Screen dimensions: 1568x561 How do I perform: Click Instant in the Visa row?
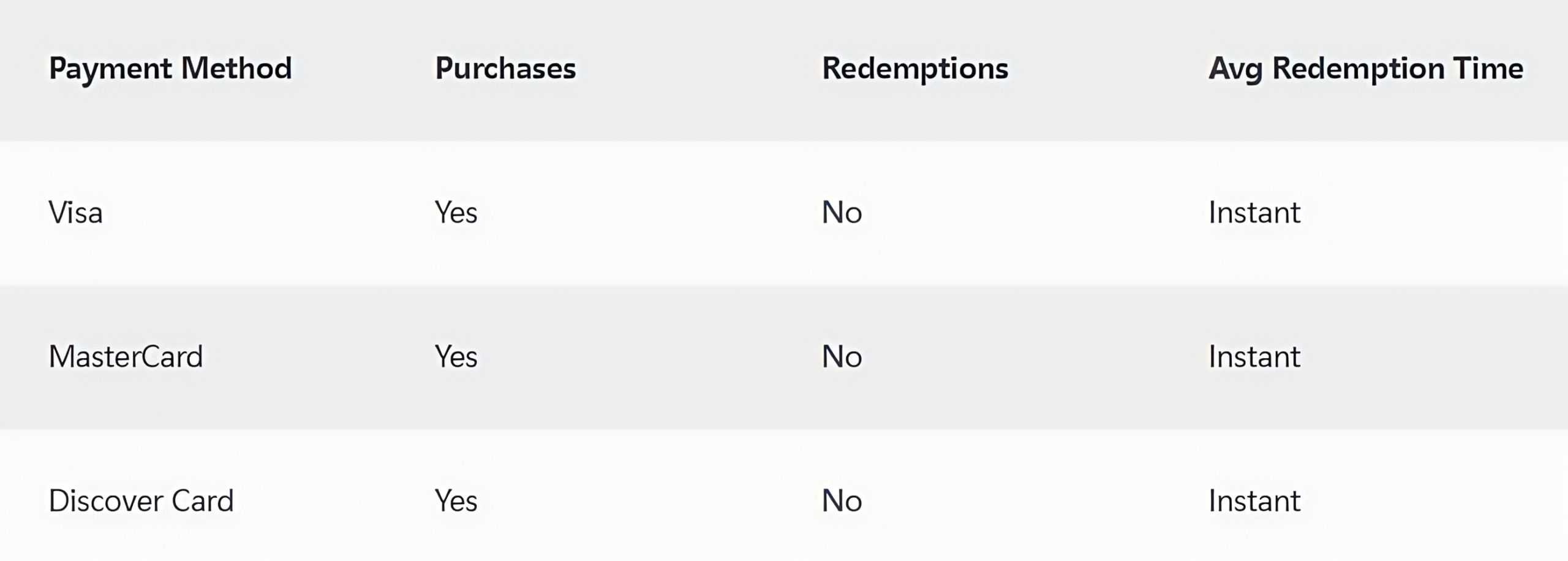[1254, 213]
